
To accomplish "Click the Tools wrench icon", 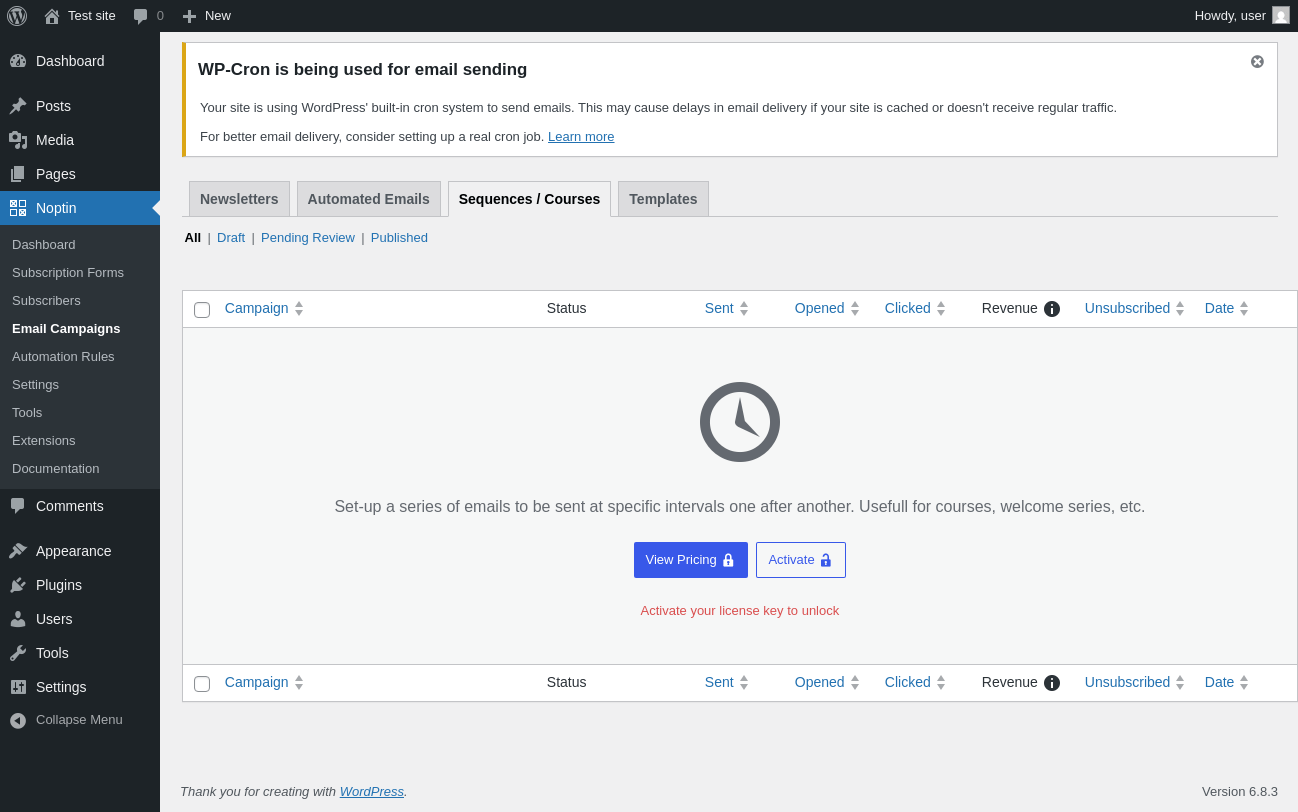I will [x=18, y=653].
